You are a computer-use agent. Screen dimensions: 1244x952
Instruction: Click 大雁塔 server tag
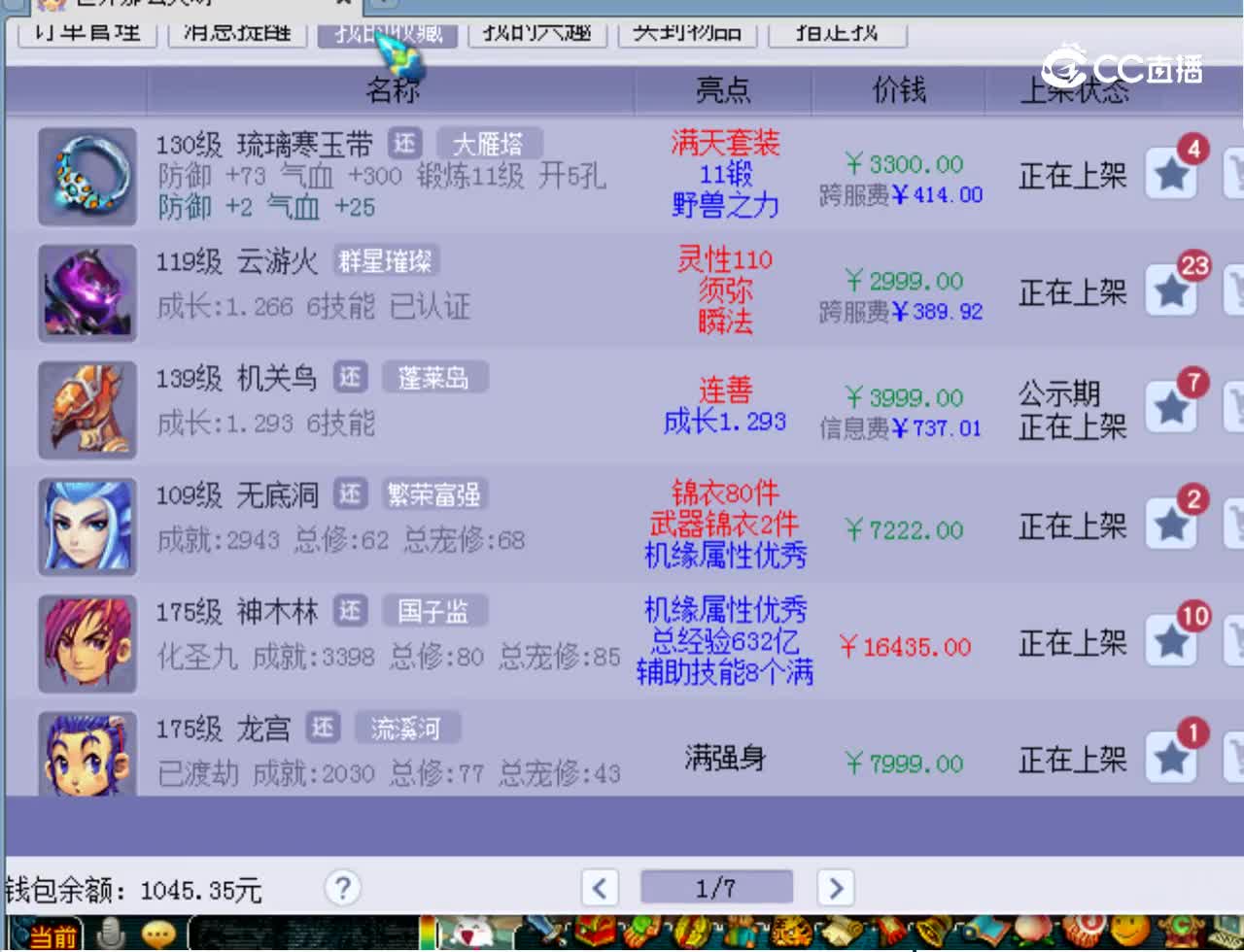[x=489, y=144]
